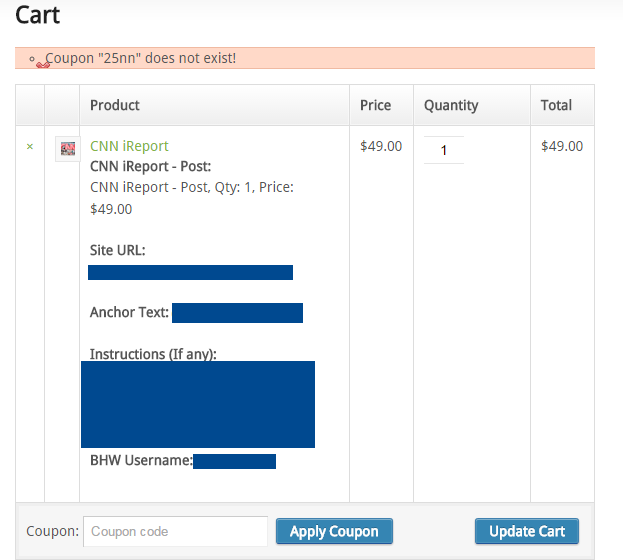Apply the coupon with Apply Coupon button

pos(334,531)
